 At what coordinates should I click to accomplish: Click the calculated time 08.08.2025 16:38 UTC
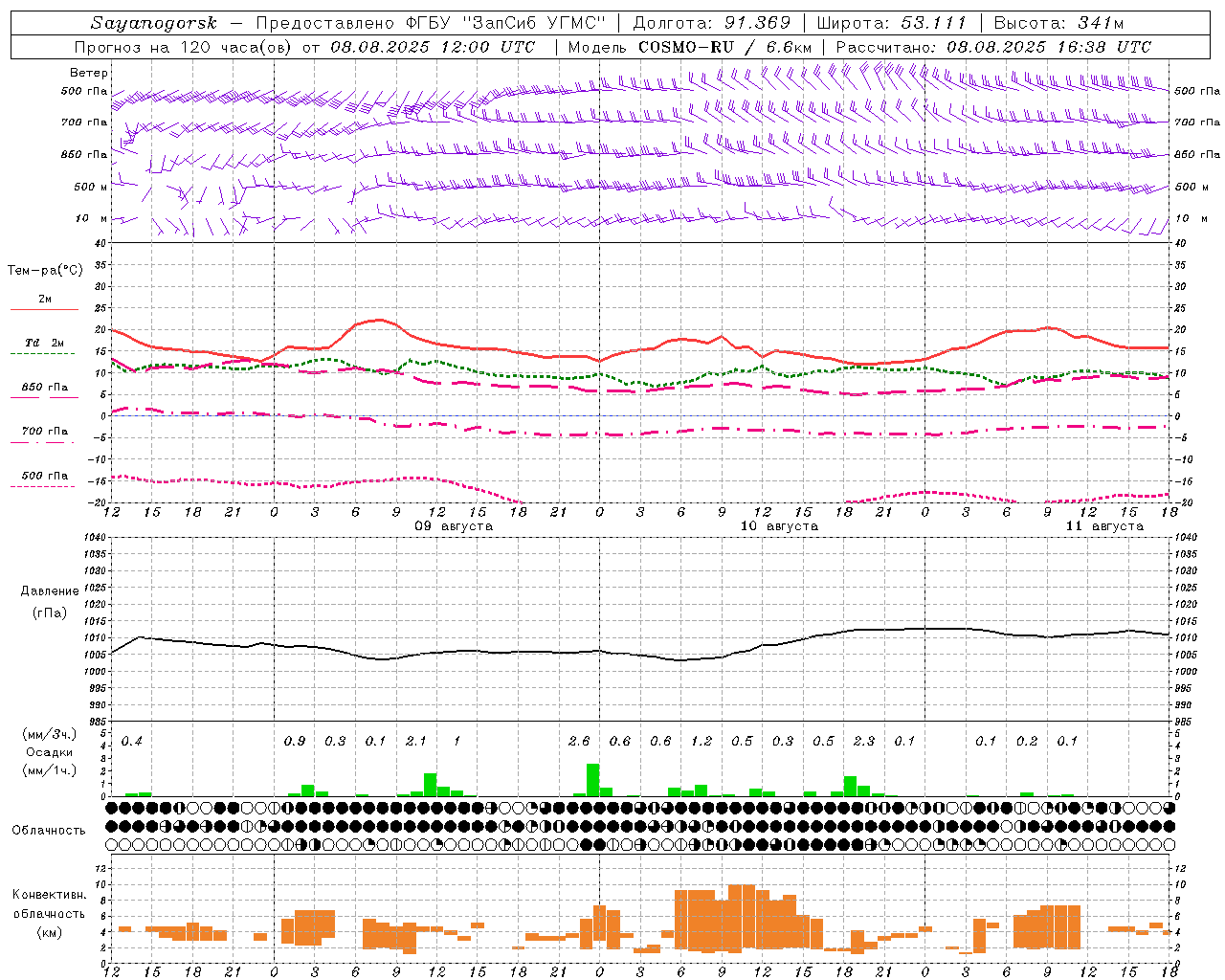coord(1049,47)
